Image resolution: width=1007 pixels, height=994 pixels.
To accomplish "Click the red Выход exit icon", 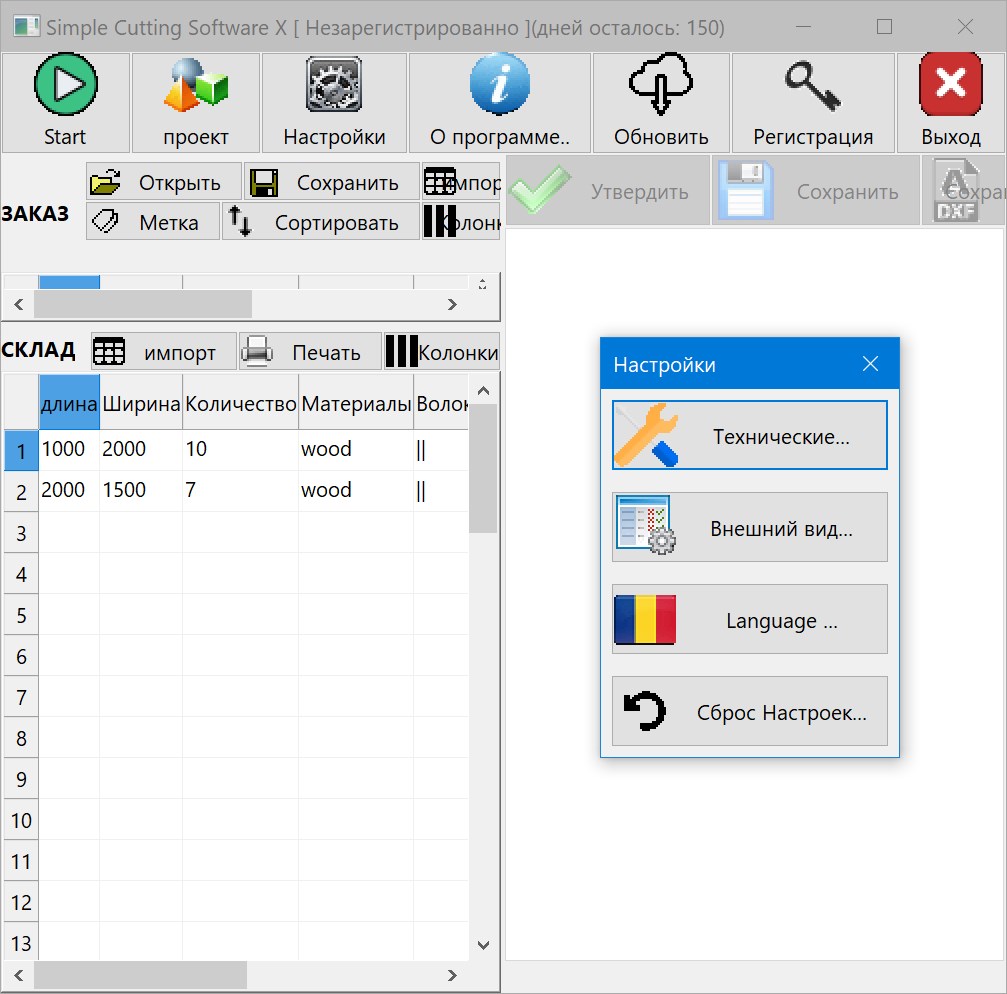I will (950, 84).
